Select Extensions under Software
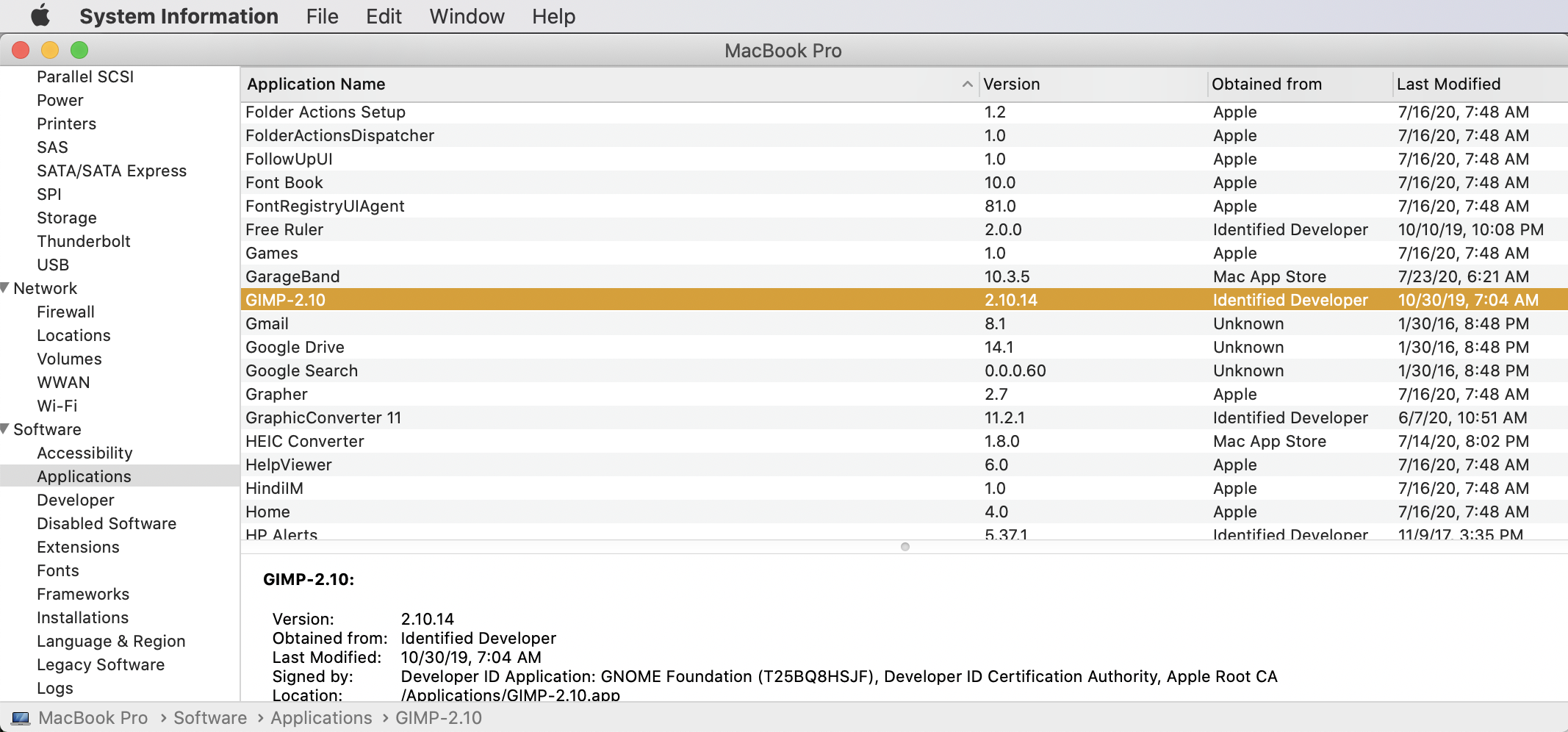 (78, 547)
